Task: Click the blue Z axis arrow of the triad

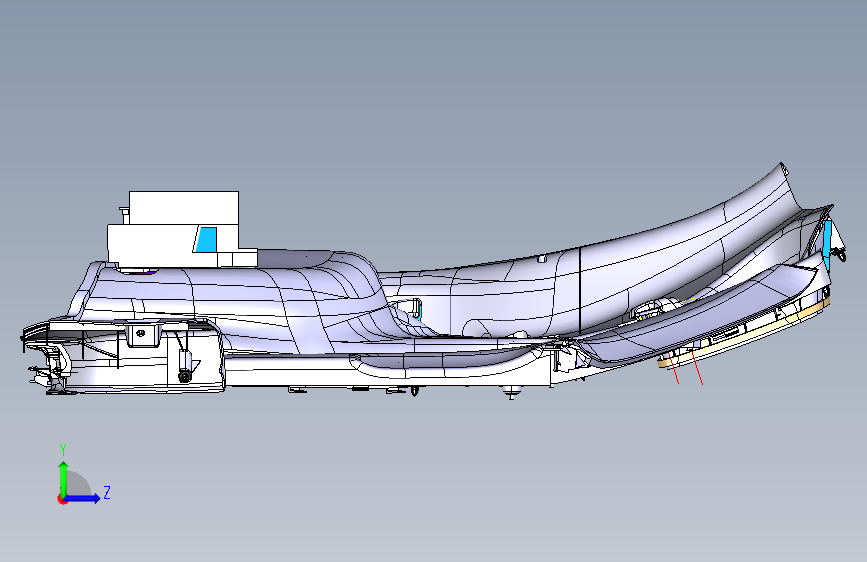Action: tap(83, 498)
